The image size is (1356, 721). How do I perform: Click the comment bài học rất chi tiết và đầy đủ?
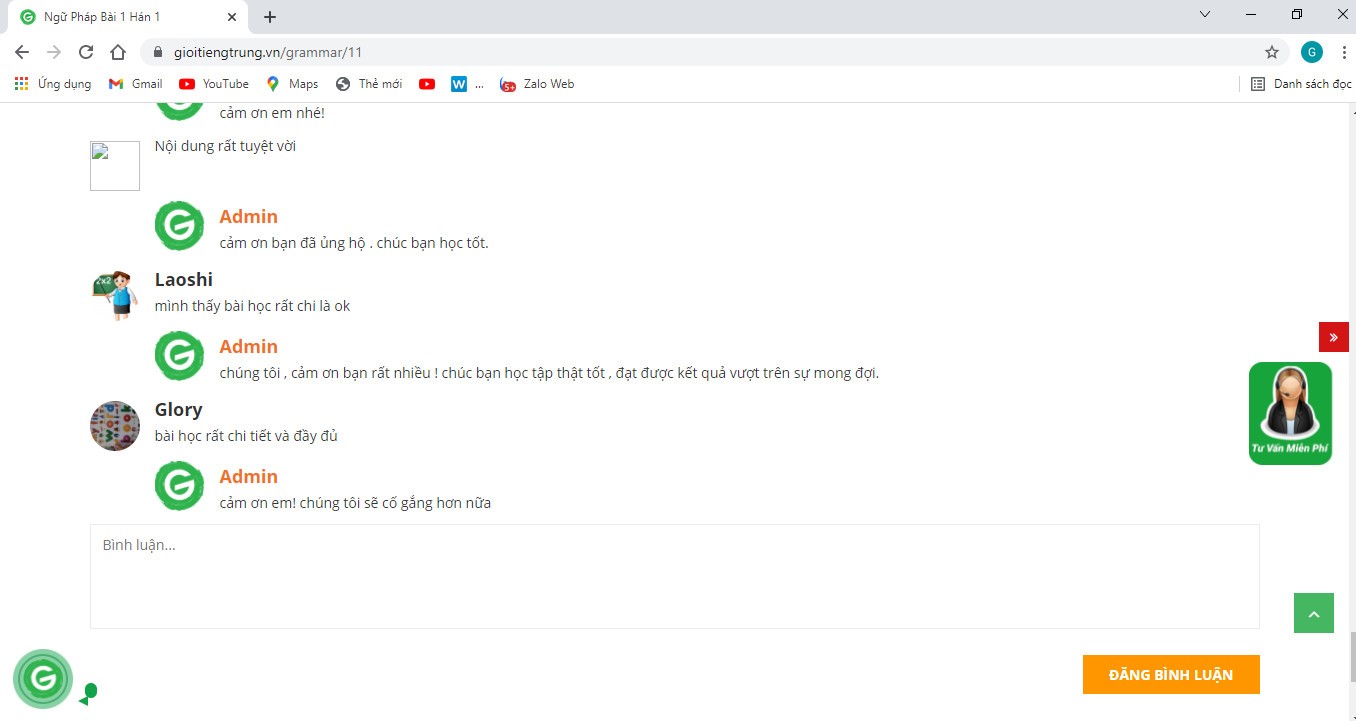tap(246, 436)
